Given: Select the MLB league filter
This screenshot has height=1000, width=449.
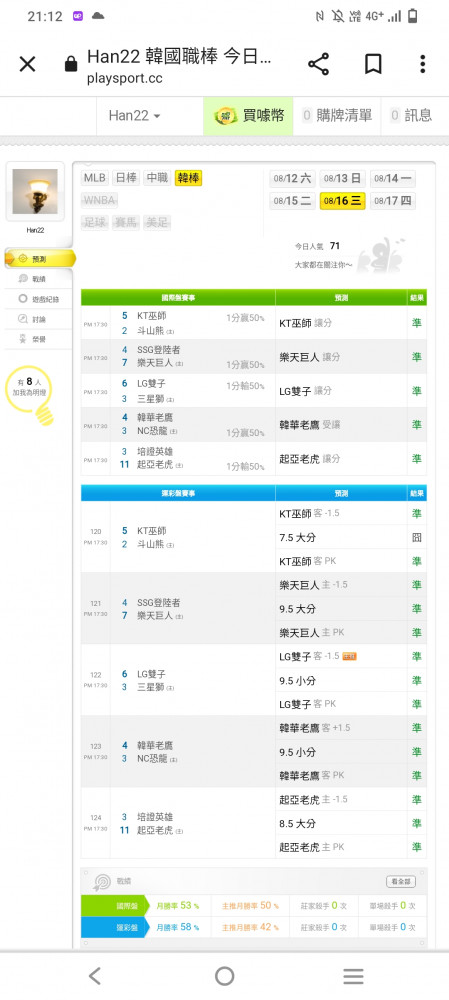Looking at the screenshot, I should point(95,178).
